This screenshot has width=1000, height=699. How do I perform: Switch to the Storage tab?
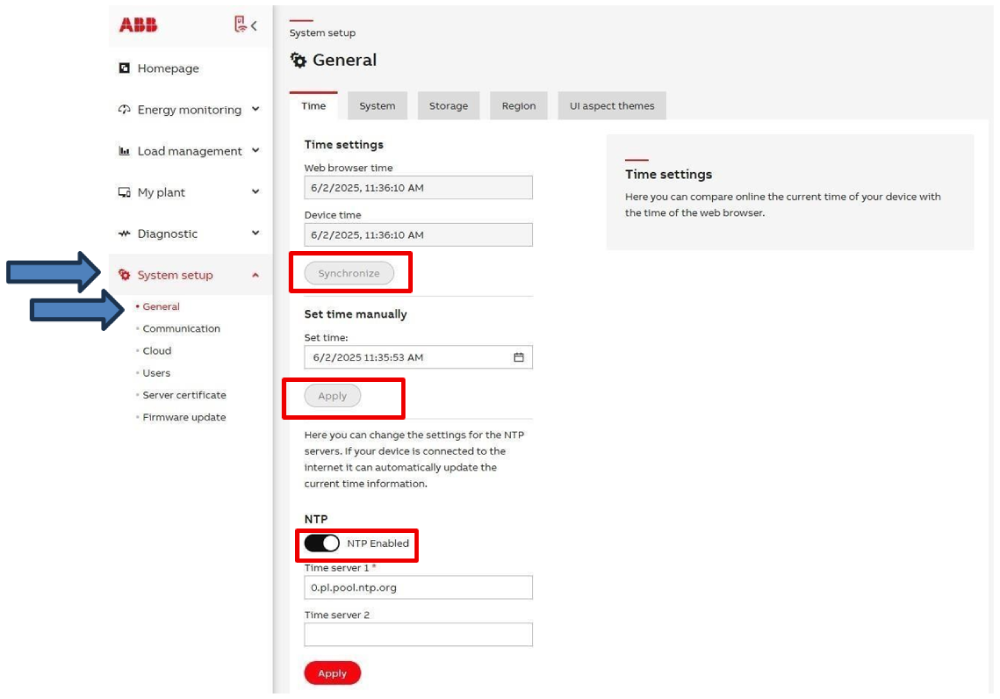pos(448,106)
